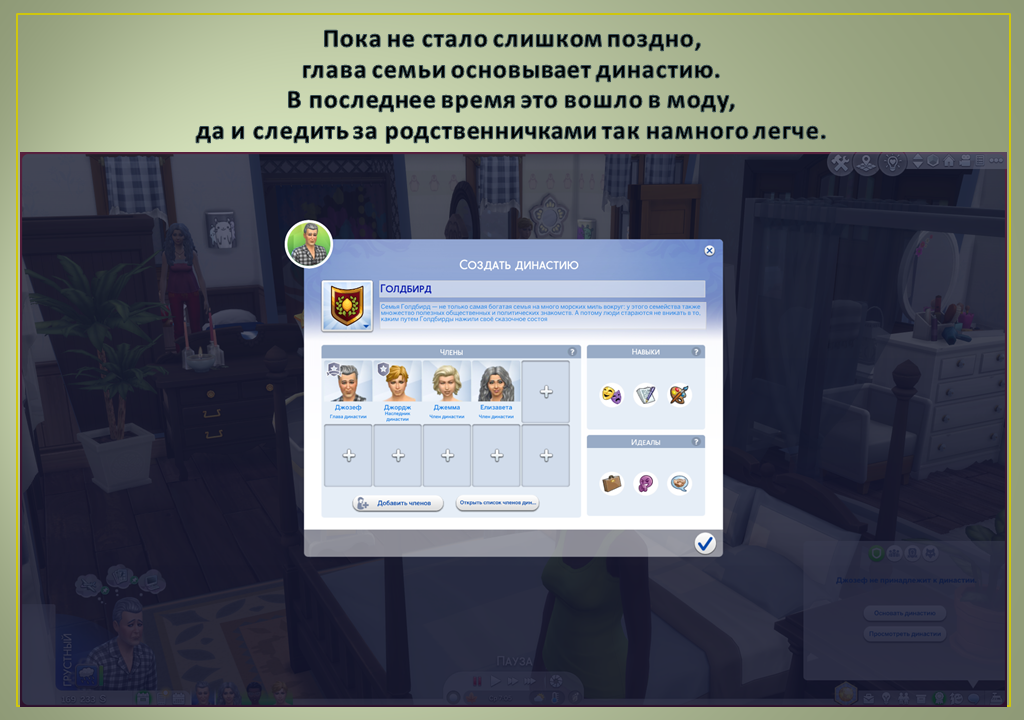1024x720 pixels.
Task: Open the three-dots options menu
Action: (x=996, y=160)
